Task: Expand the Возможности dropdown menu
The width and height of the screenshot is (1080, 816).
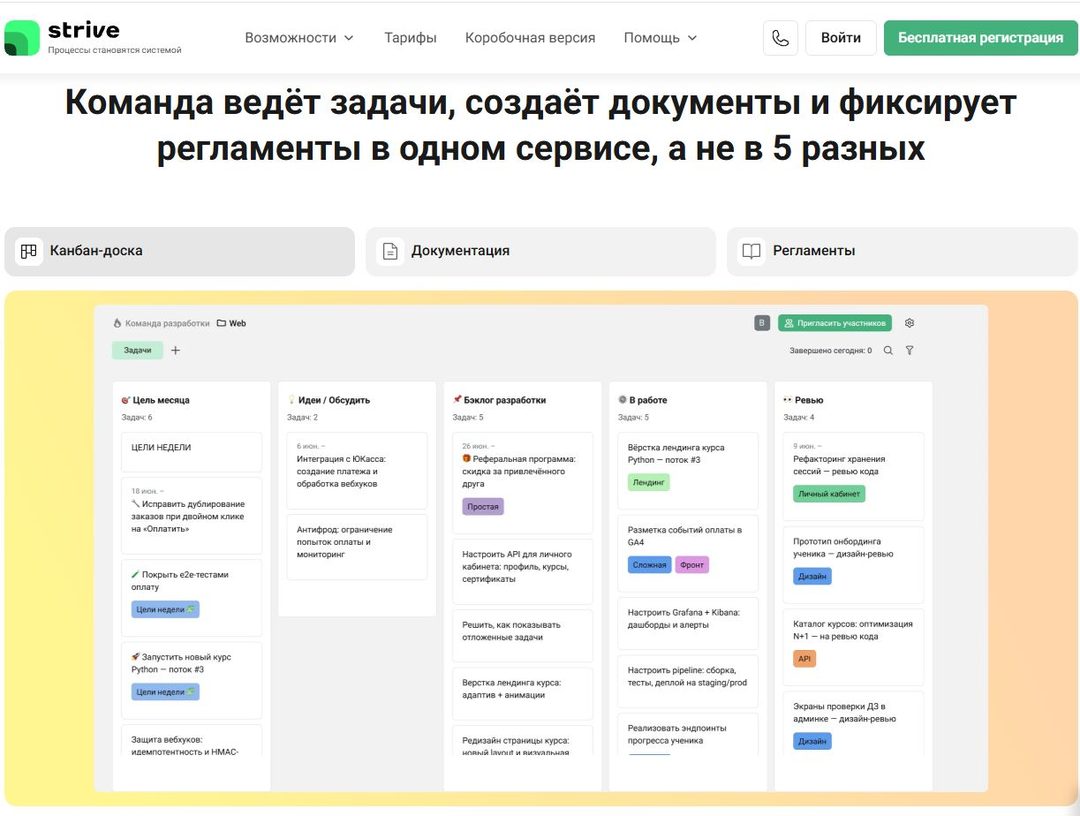Action: (x=299, y=38)
